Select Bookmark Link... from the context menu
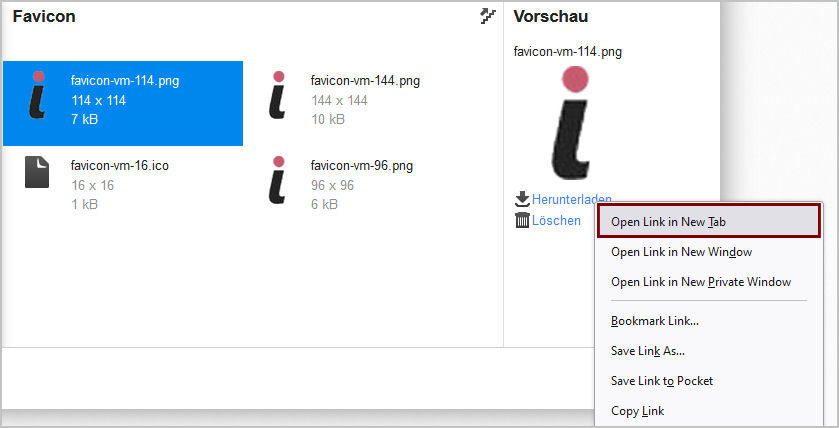 (709, 321)
